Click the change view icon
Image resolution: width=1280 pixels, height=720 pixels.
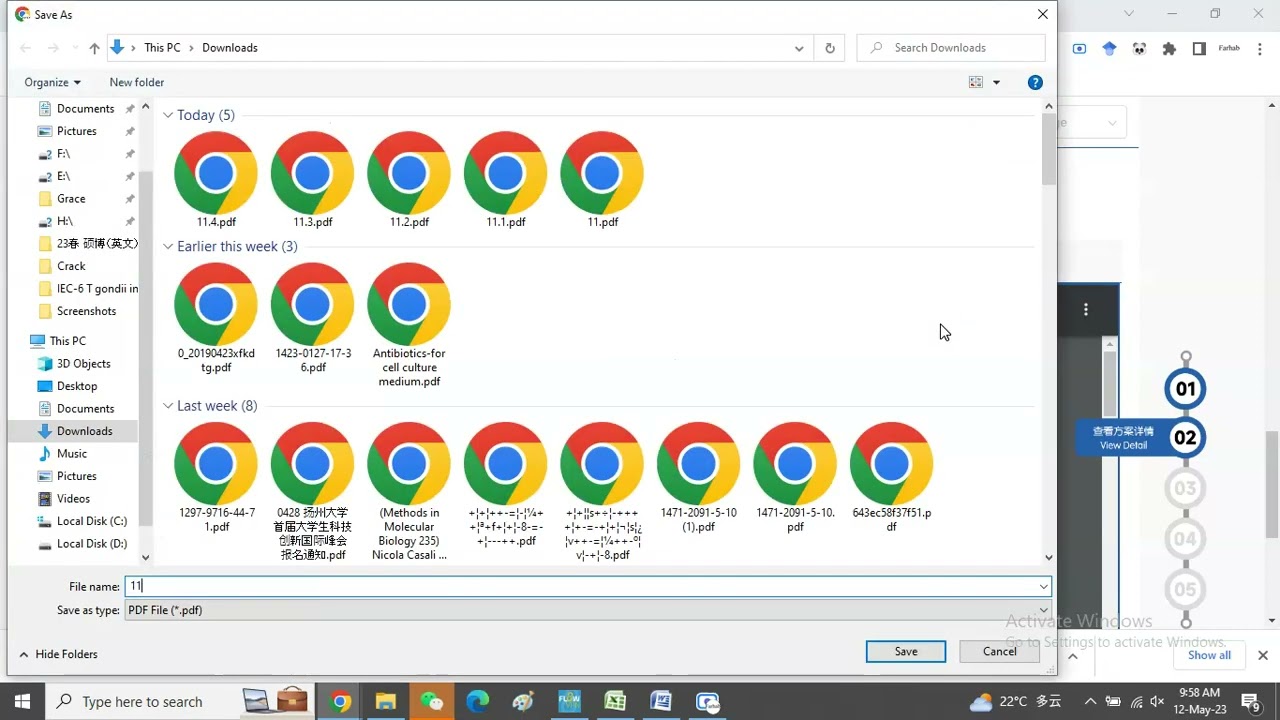tap(976, 82)
